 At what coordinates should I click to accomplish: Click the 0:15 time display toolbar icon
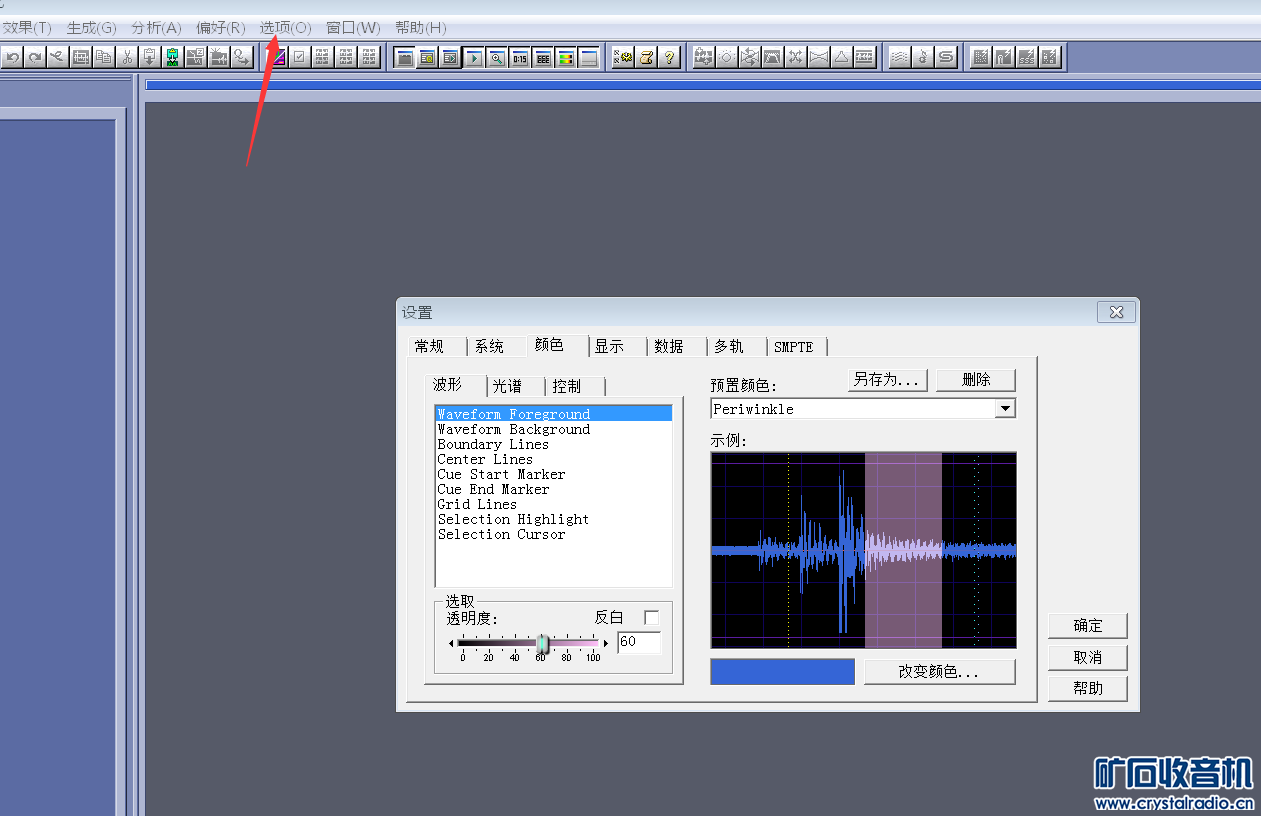tap(520, 57)
